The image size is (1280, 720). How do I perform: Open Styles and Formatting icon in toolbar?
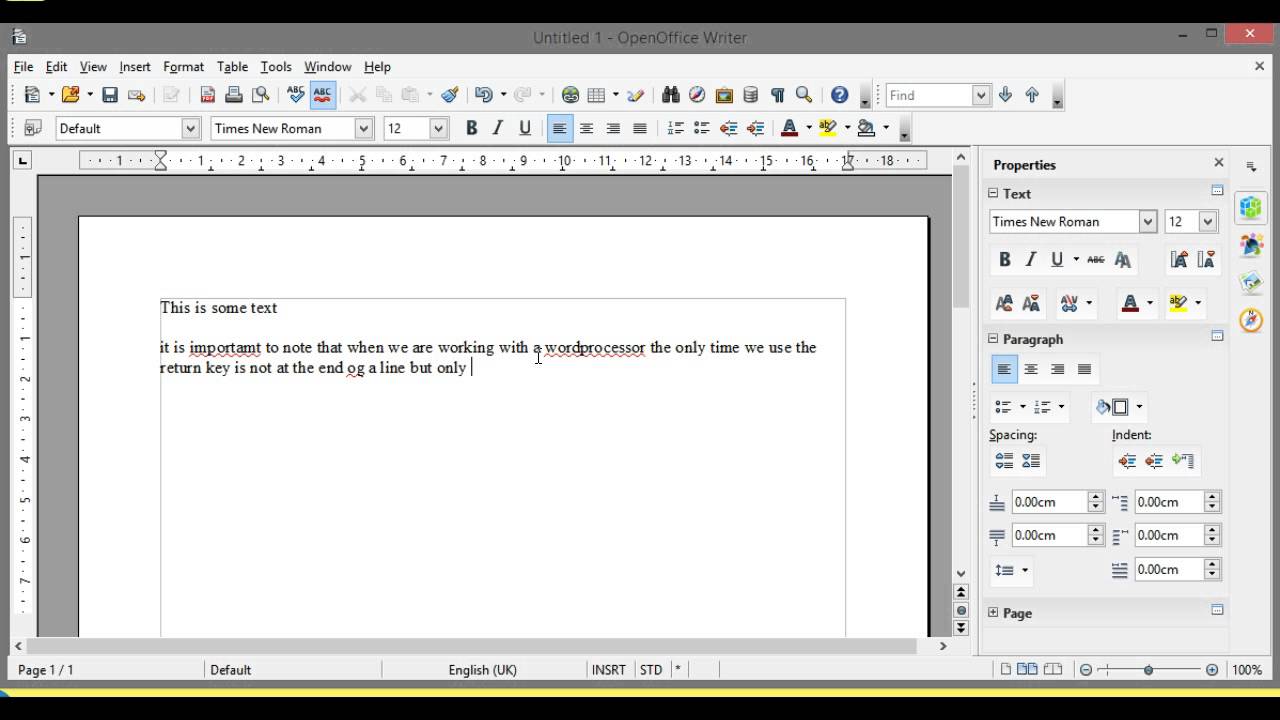[32, 128]
